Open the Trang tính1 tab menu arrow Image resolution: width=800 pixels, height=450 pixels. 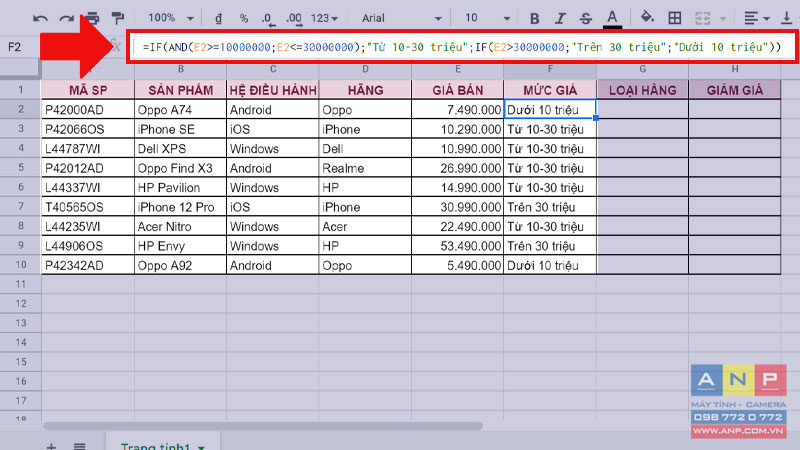[x=202, y=447]
